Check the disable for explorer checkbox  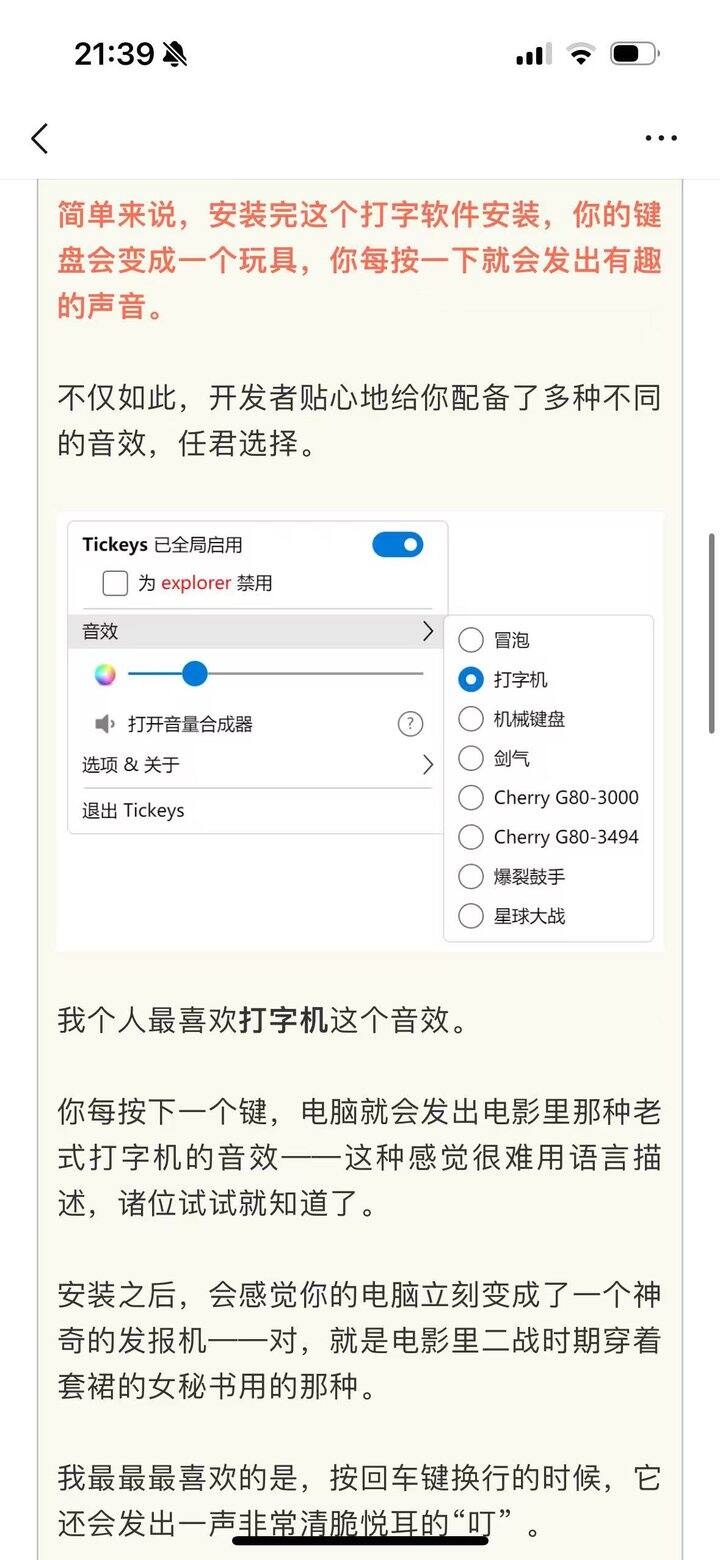[115, 583]
